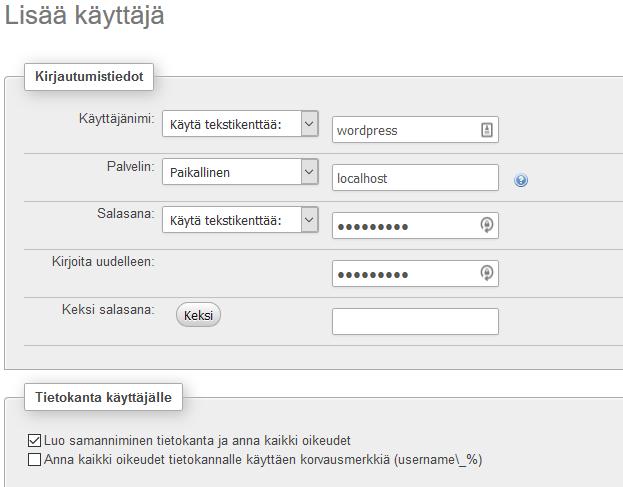Click the lock icon in Salasana password field

(x=487, y=225)
